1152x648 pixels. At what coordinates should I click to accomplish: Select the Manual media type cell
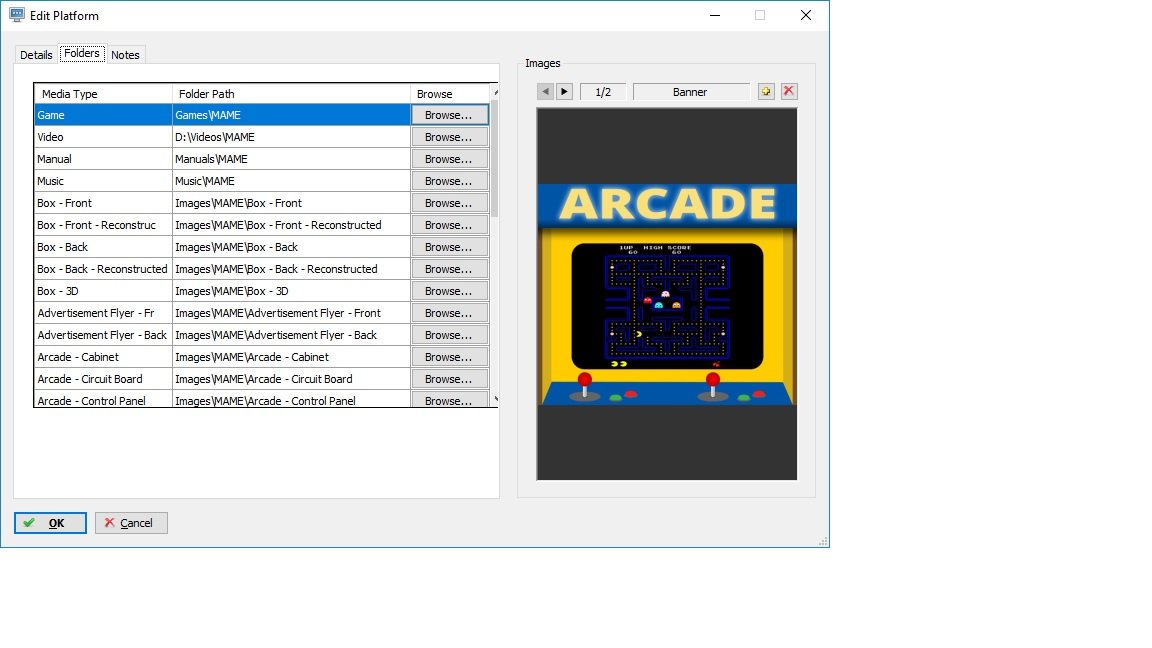(103, 159)
